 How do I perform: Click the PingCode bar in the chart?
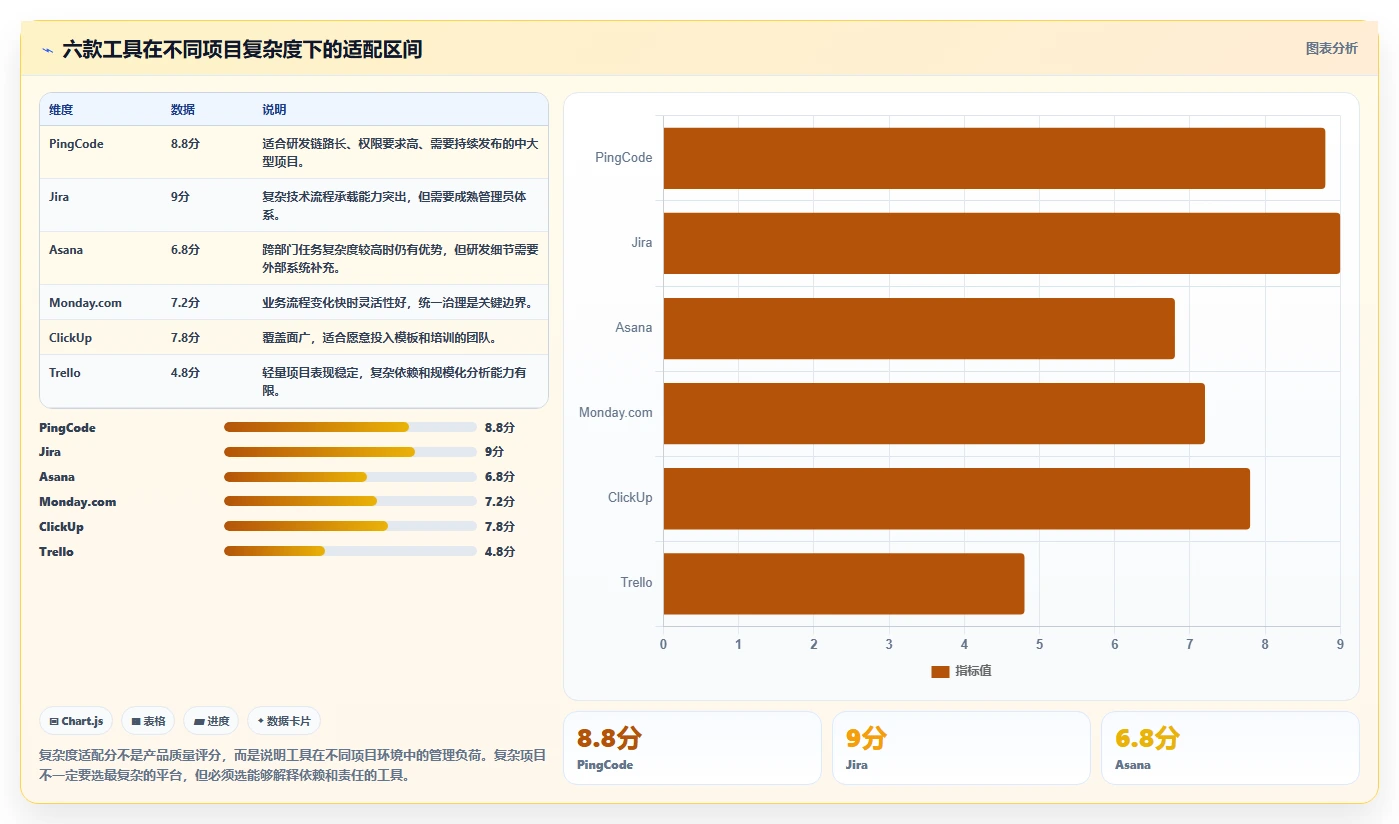coord(994,158)
